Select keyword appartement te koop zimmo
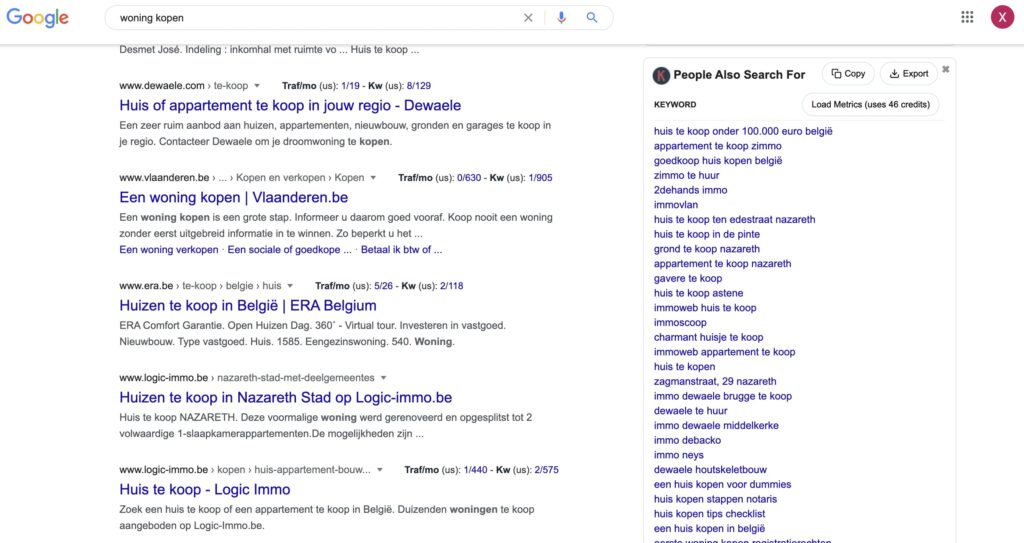The image size is (1024, 543). [x=718, y=146]
